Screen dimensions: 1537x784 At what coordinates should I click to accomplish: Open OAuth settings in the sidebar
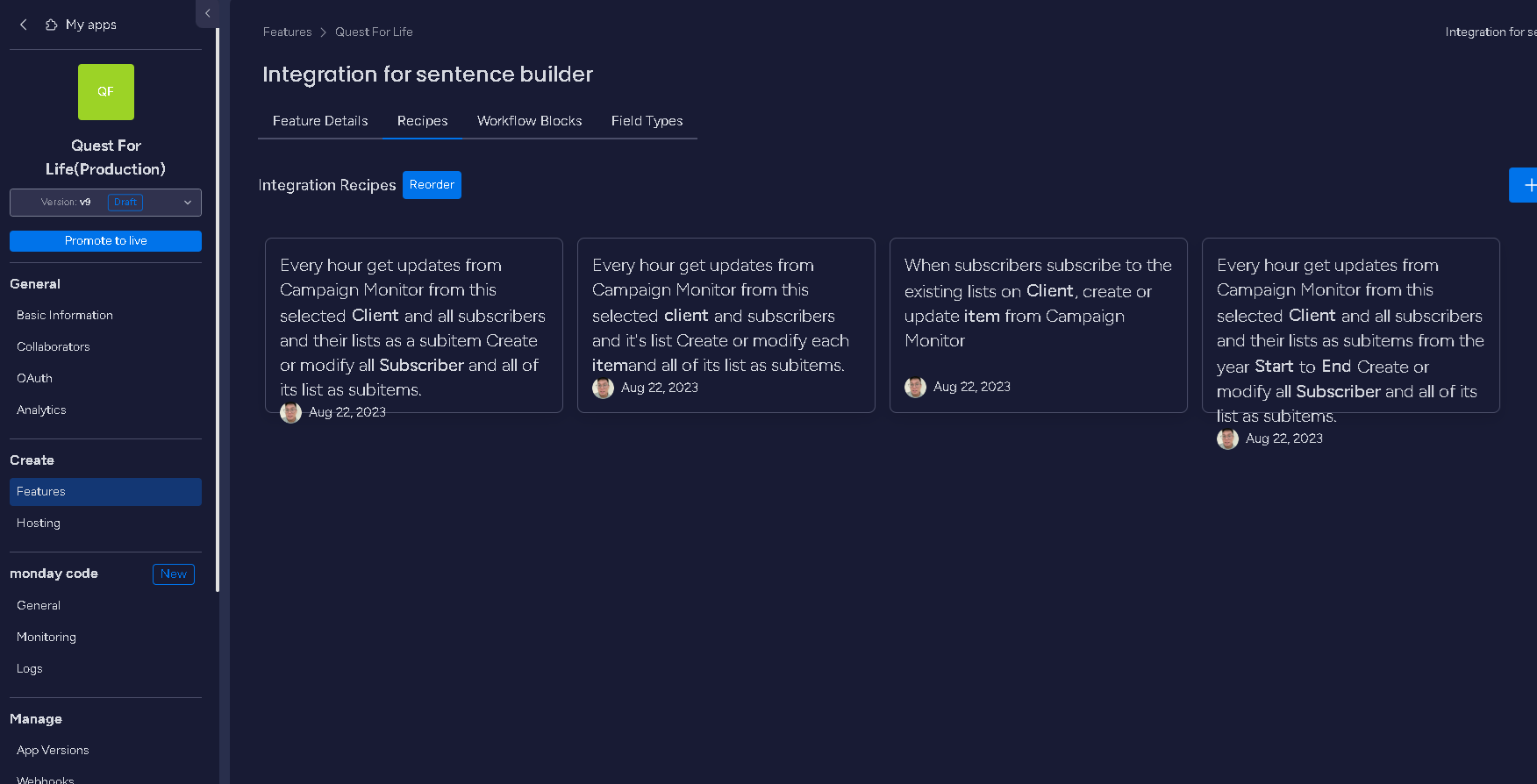point(35,378)
